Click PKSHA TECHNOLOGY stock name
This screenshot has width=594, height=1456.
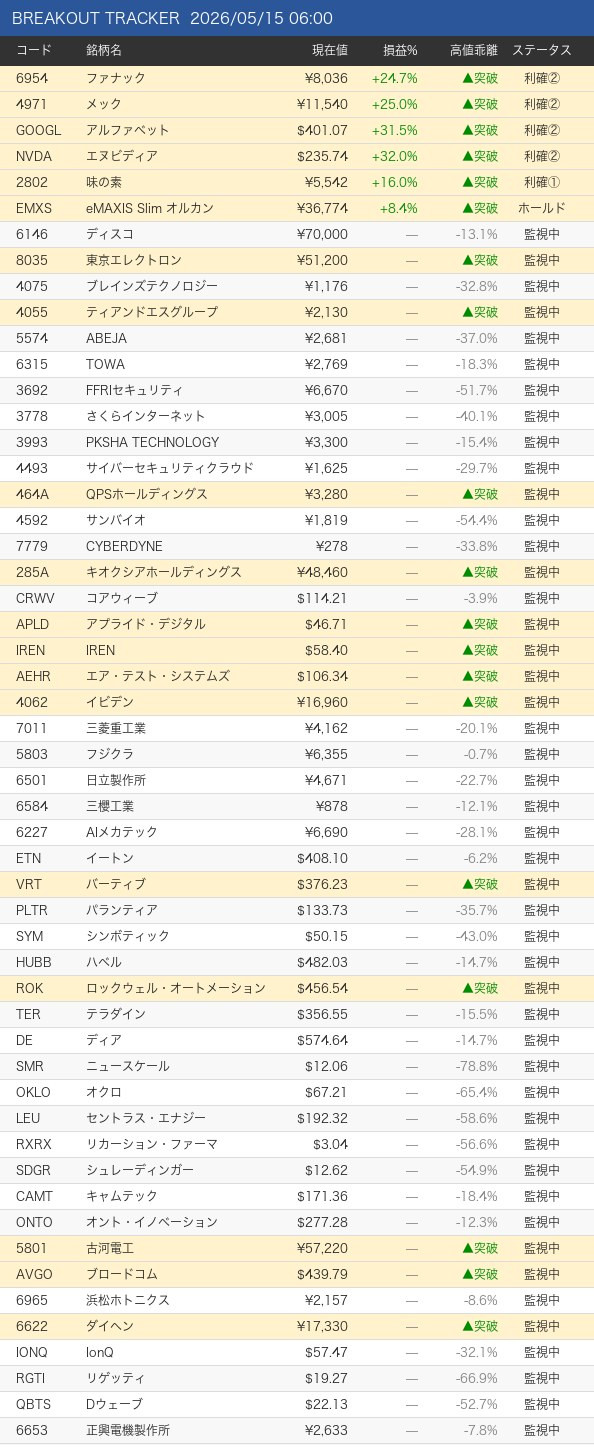152,442
